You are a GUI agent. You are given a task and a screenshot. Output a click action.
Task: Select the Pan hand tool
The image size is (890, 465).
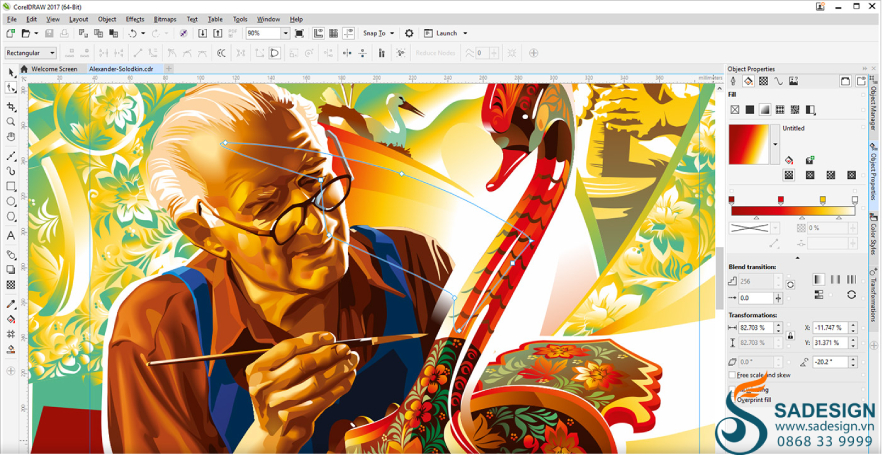11,137
